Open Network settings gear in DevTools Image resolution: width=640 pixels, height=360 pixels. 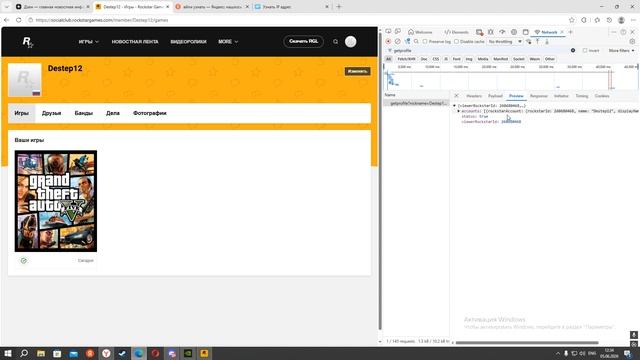(x=632, y=42)
